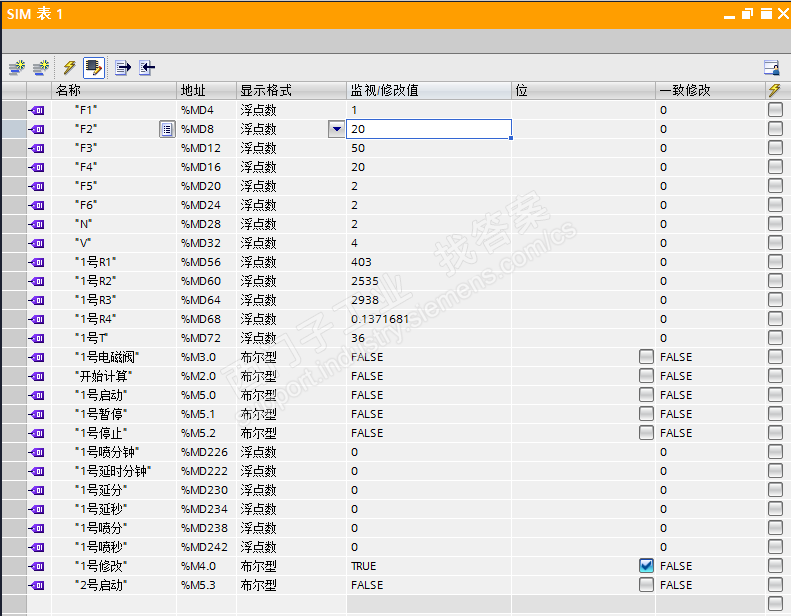Click the export table arrow icon
The height and width of the screenshot is (616, 791).
coord(123,67)
